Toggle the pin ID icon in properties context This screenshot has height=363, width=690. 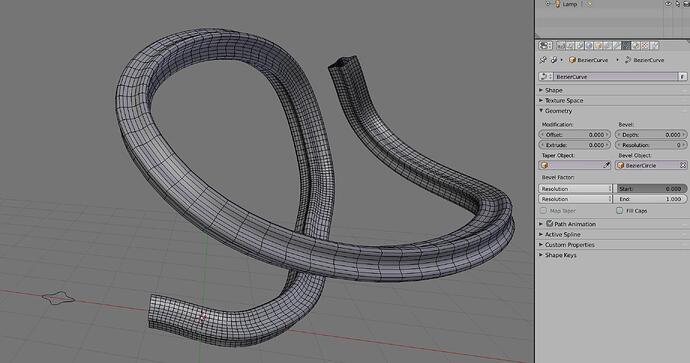coord(543,60)
